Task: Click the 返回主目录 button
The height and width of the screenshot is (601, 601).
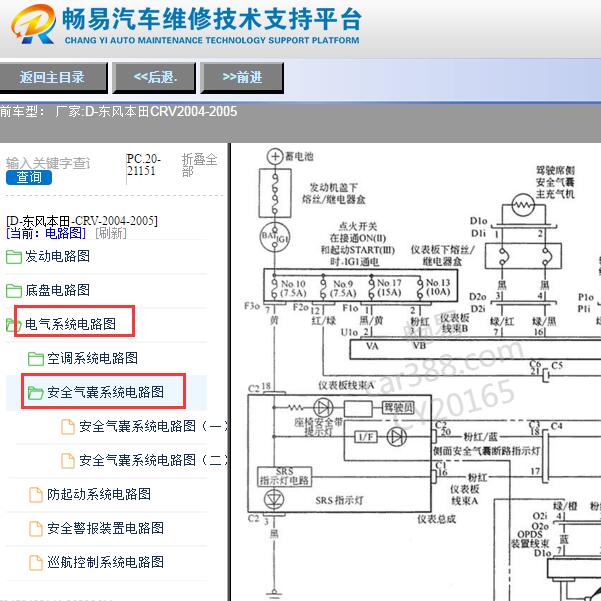Action: [53, 78]
